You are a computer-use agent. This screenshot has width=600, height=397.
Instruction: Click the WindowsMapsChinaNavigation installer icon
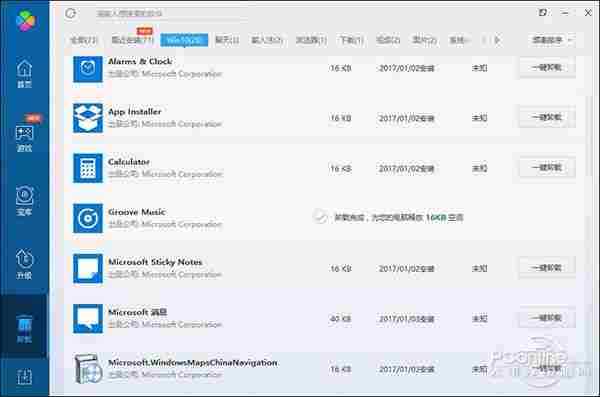point(88,369)
